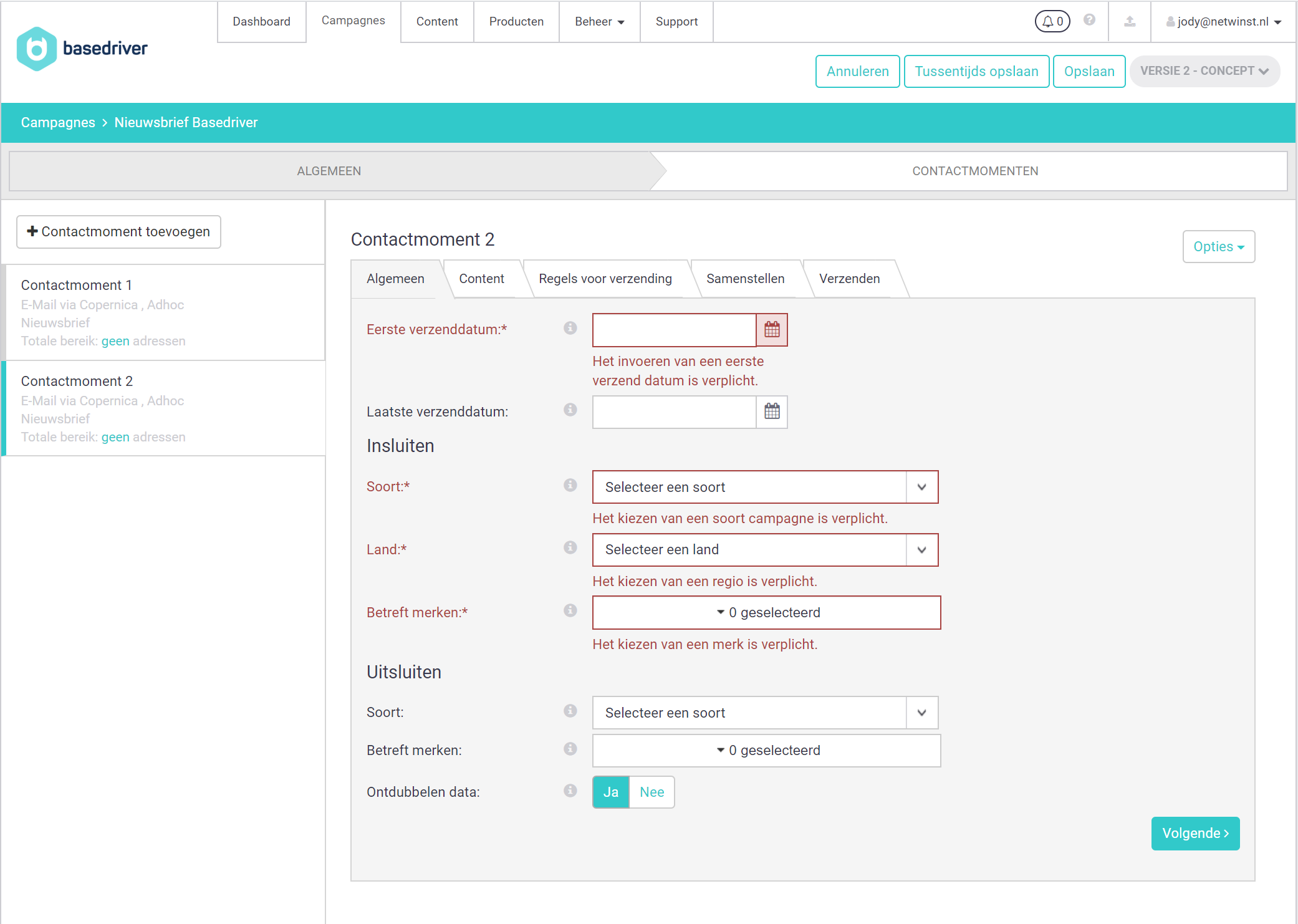Open calendar for Laatste verzenddatum

click(772, 411)
